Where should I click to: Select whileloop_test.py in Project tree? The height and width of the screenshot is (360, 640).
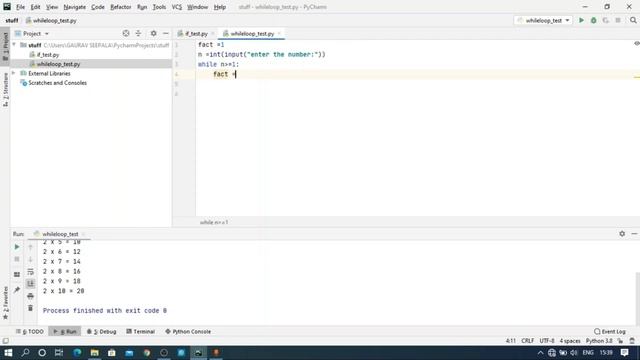click(58, 64)
